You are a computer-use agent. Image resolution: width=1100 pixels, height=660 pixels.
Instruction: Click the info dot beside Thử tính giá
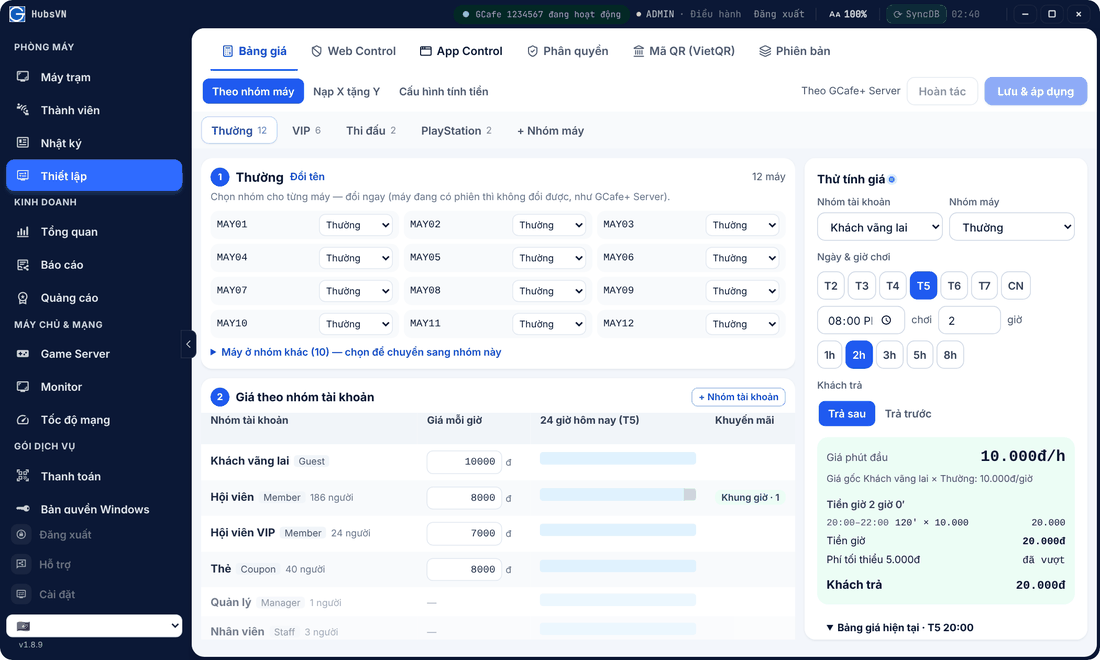click(x=892, y=180)
